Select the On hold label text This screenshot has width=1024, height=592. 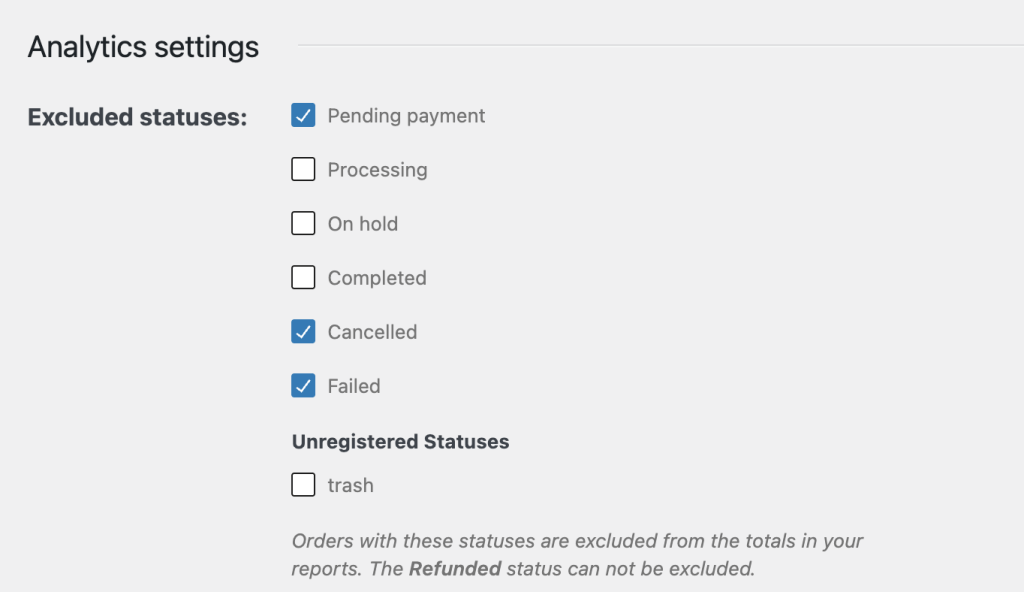coord(362,224)
